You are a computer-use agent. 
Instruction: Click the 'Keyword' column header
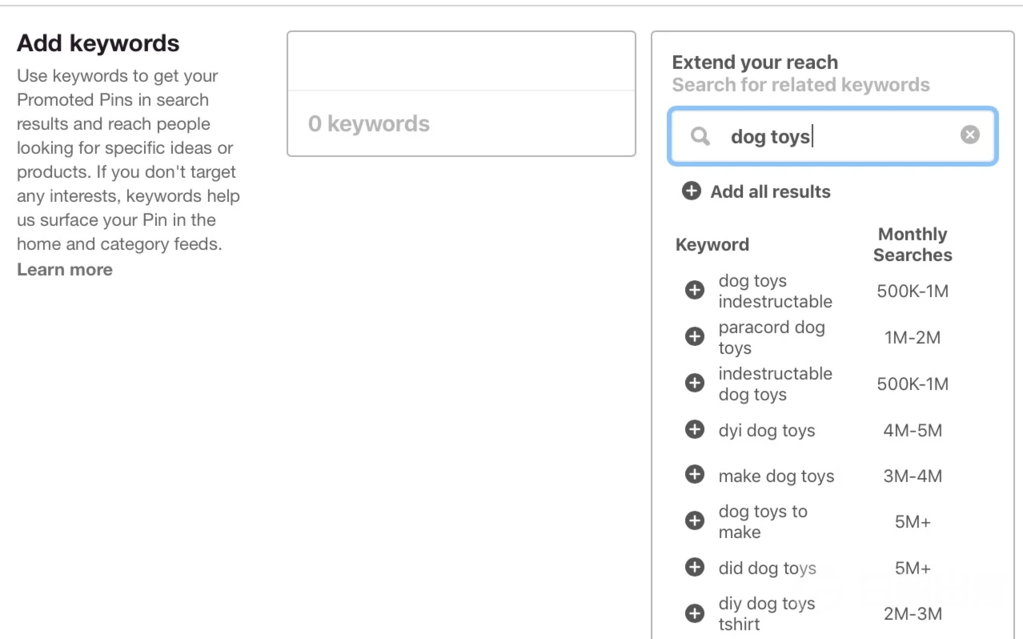(x=712, y=244)
